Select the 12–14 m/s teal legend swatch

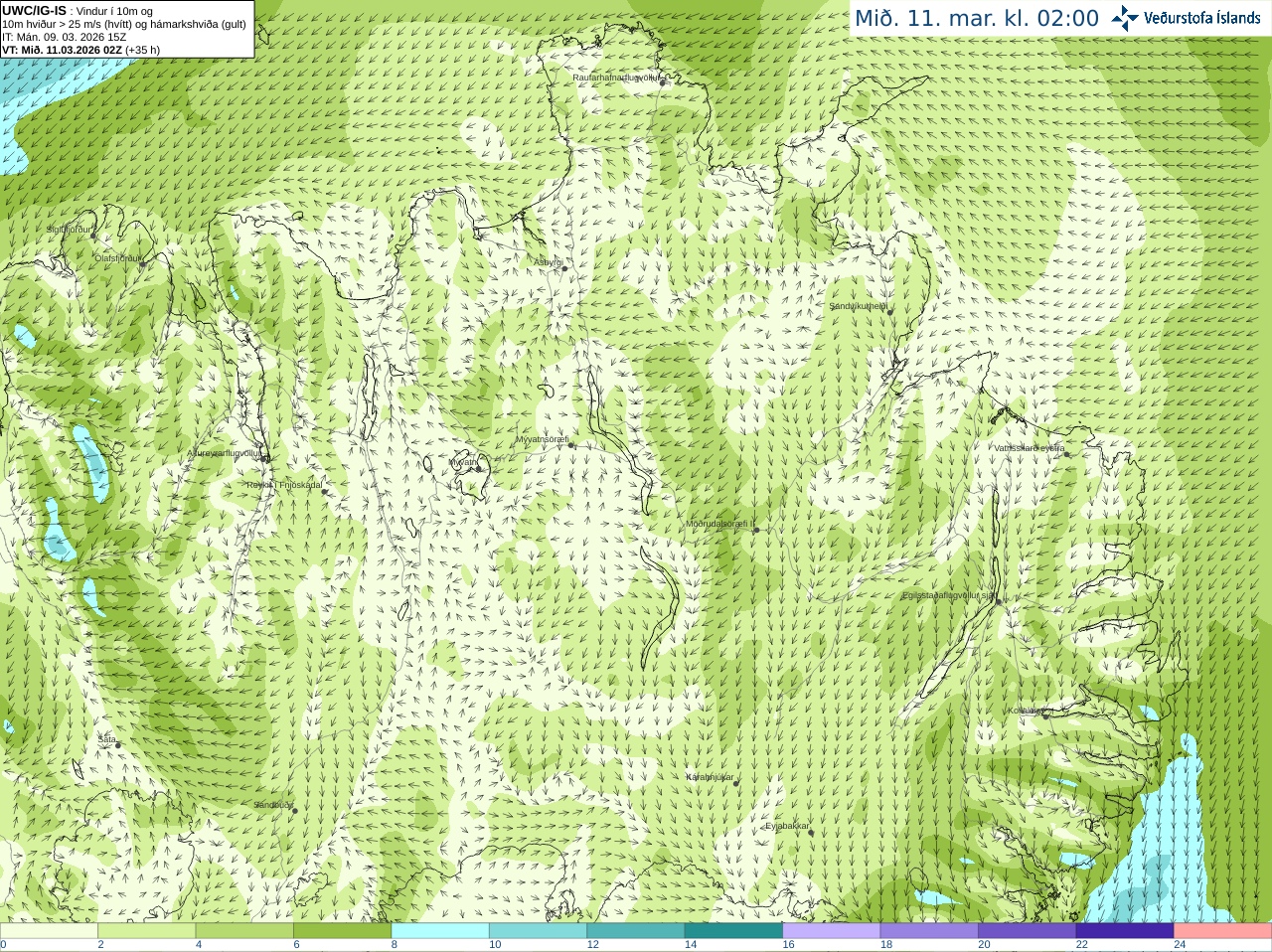click(x=636, y=931)
